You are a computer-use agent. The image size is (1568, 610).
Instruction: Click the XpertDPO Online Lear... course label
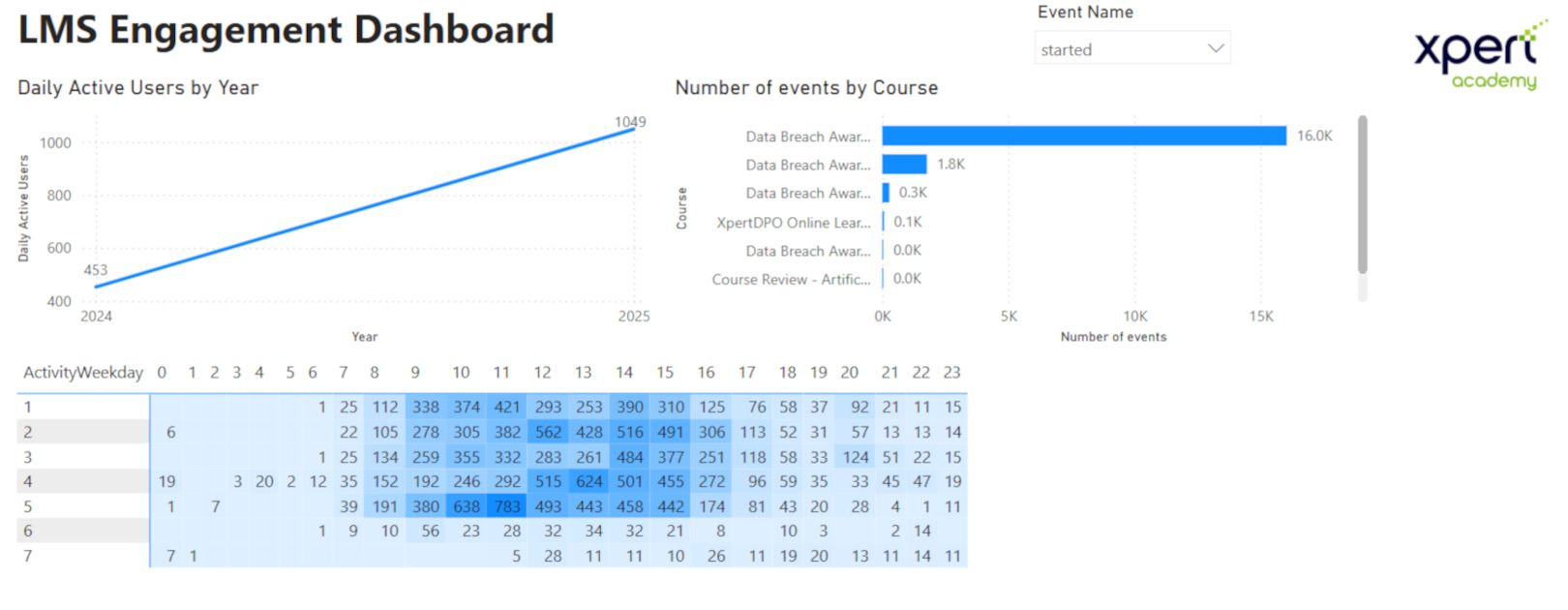coord(793,223)
